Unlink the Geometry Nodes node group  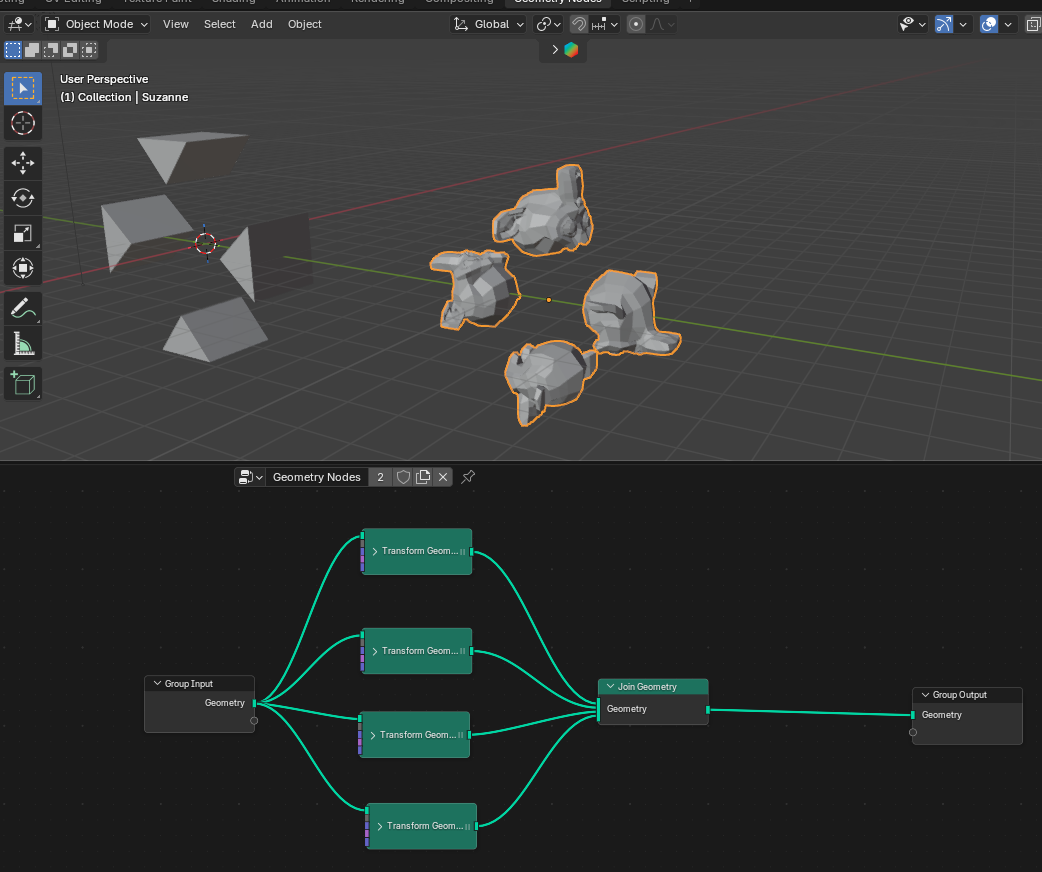point(443,477)
